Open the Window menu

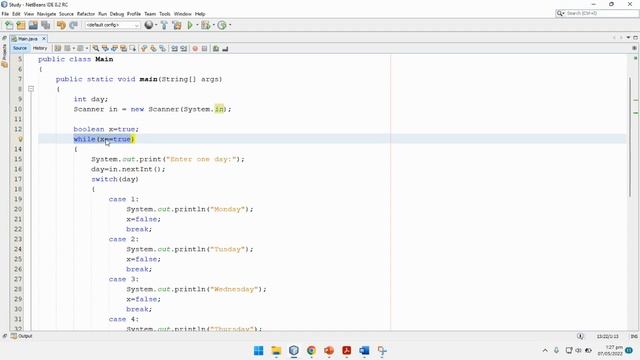(182, 14)
